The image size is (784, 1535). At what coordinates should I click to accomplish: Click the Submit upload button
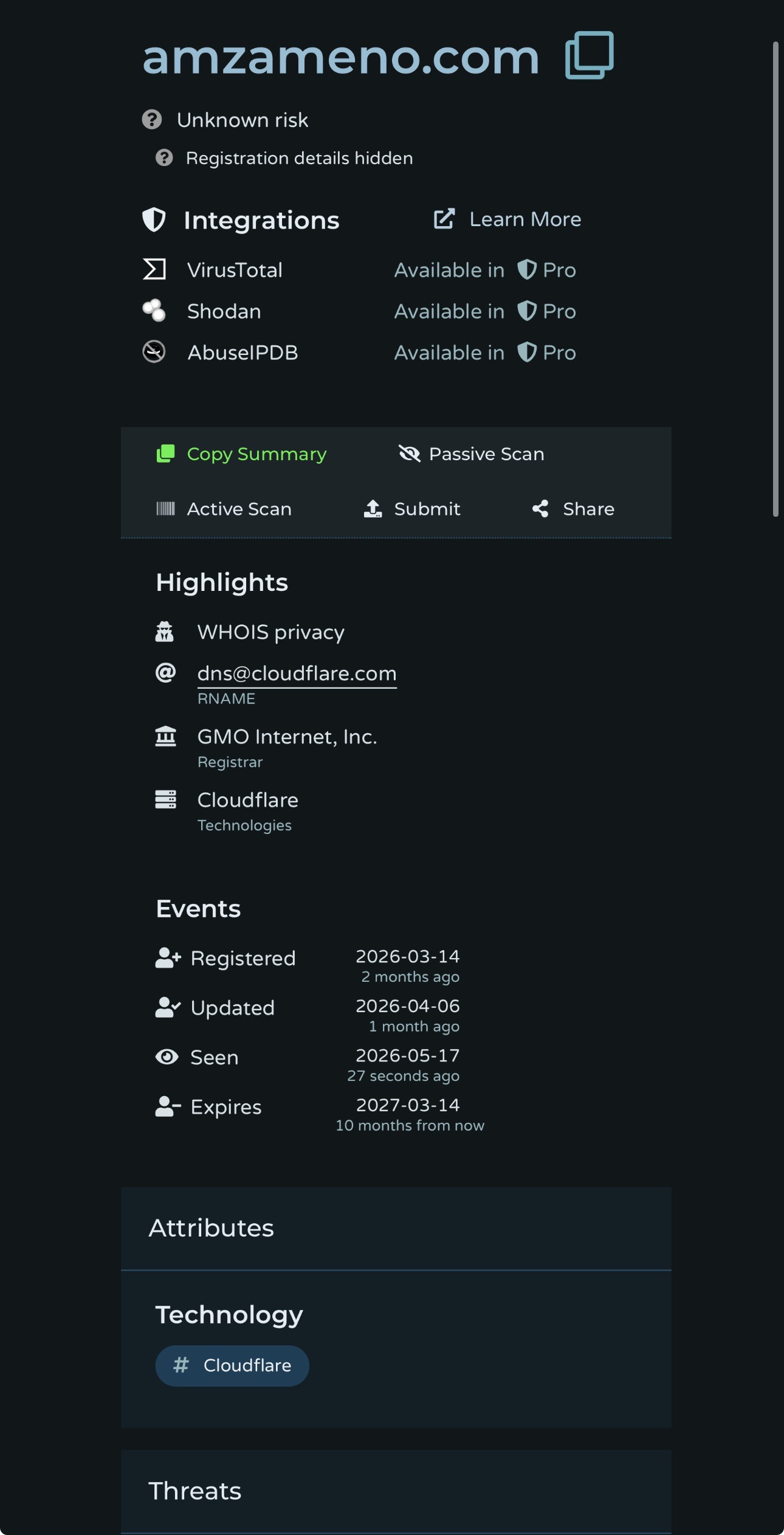click(411, 509)
